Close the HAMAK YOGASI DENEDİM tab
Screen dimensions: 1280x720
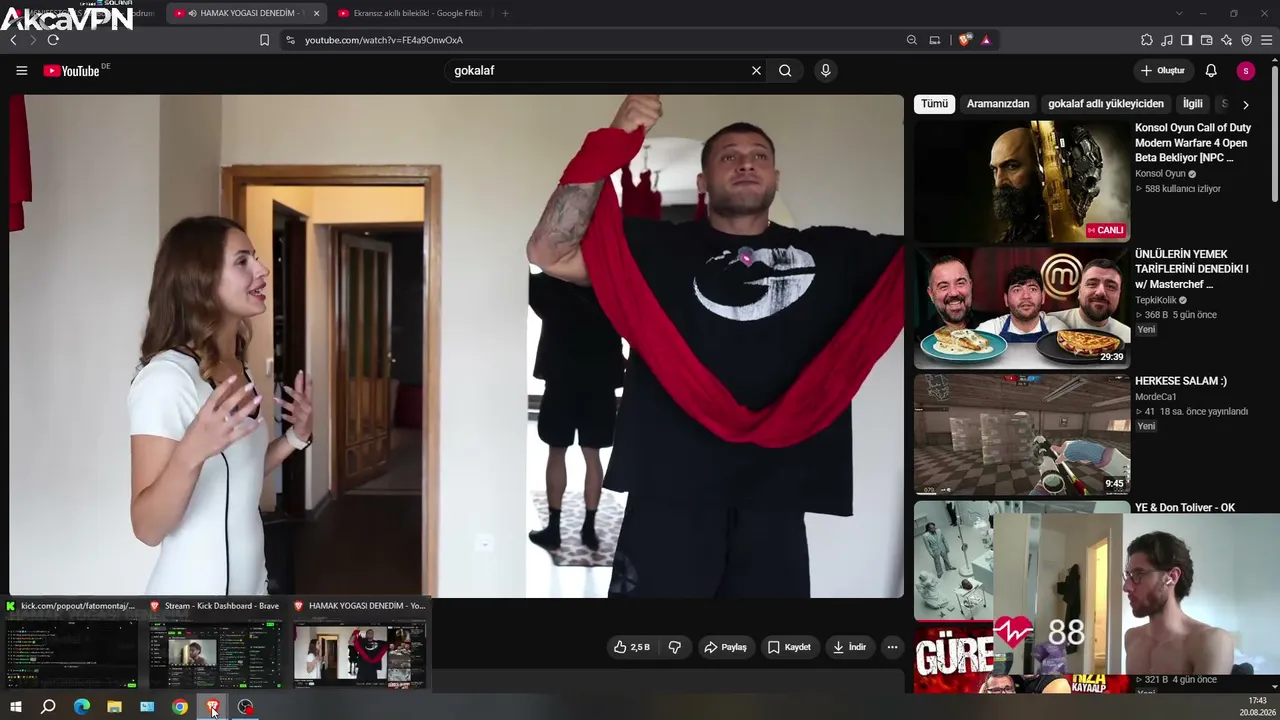(316, 13)
